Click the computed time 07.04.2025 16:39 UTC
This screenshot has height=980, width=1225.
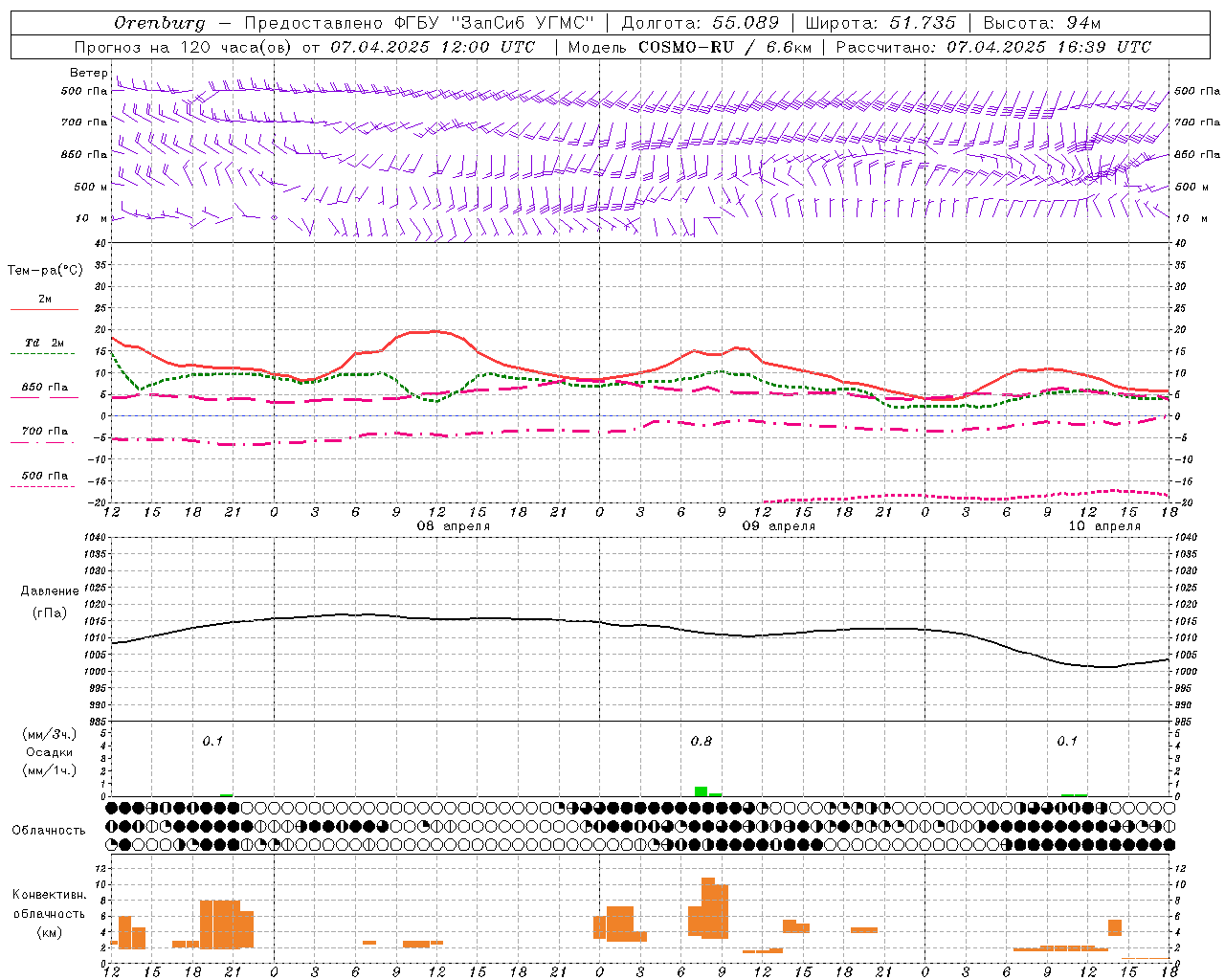click(x=1049, y=46)
